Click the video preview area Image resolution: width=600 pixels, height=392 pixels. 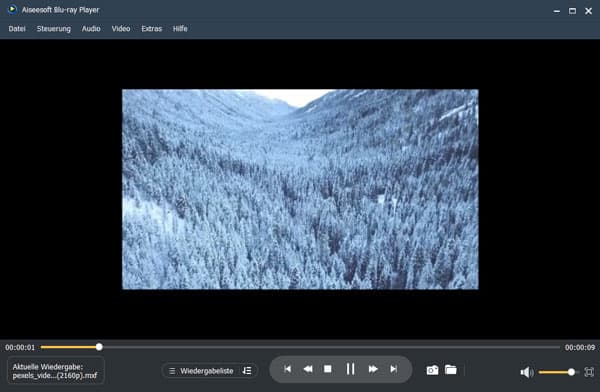[x=300, y=189]
